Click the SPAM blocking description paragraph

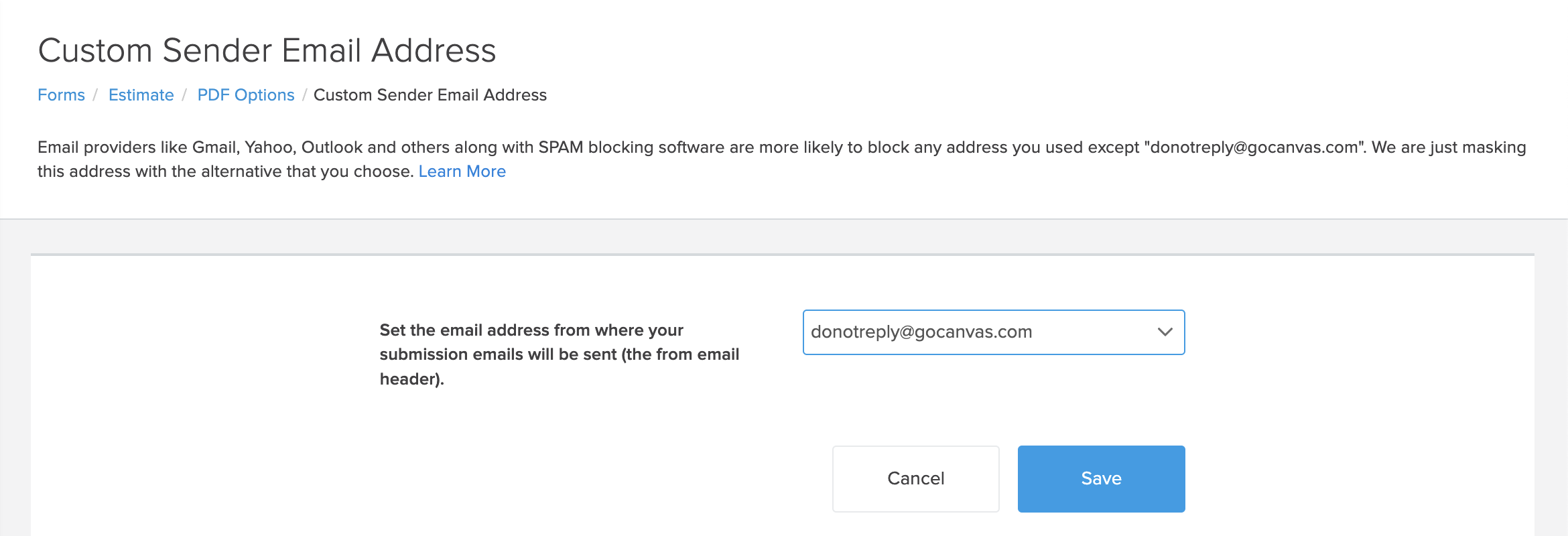click(782, 159)
